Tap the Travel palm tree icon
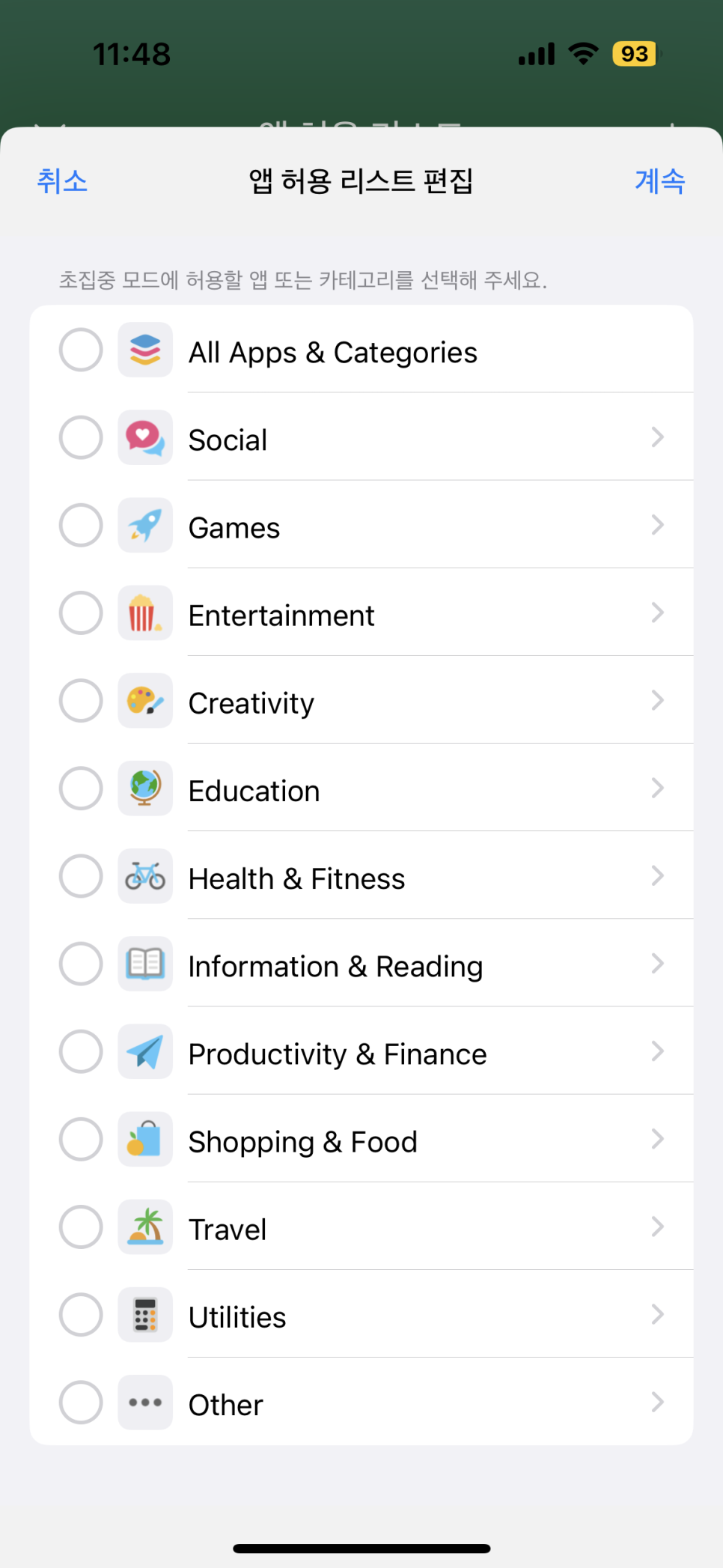Image resolution: width=723 pixels, height=1568 pixels. coord(145,1227)
